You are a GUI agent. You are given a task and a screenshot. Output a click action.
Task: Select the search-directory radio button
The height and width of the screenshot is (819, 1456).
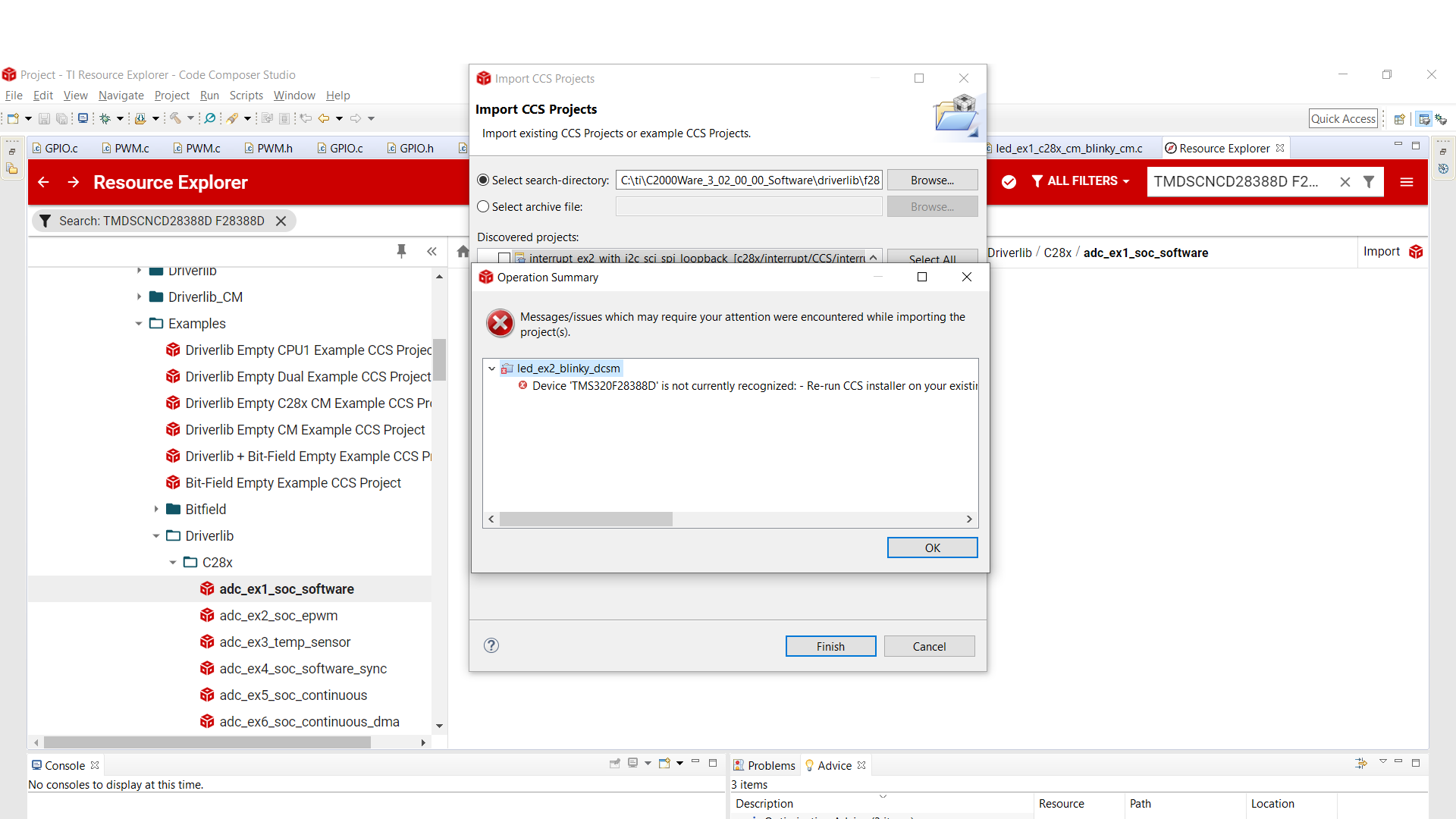483,180
